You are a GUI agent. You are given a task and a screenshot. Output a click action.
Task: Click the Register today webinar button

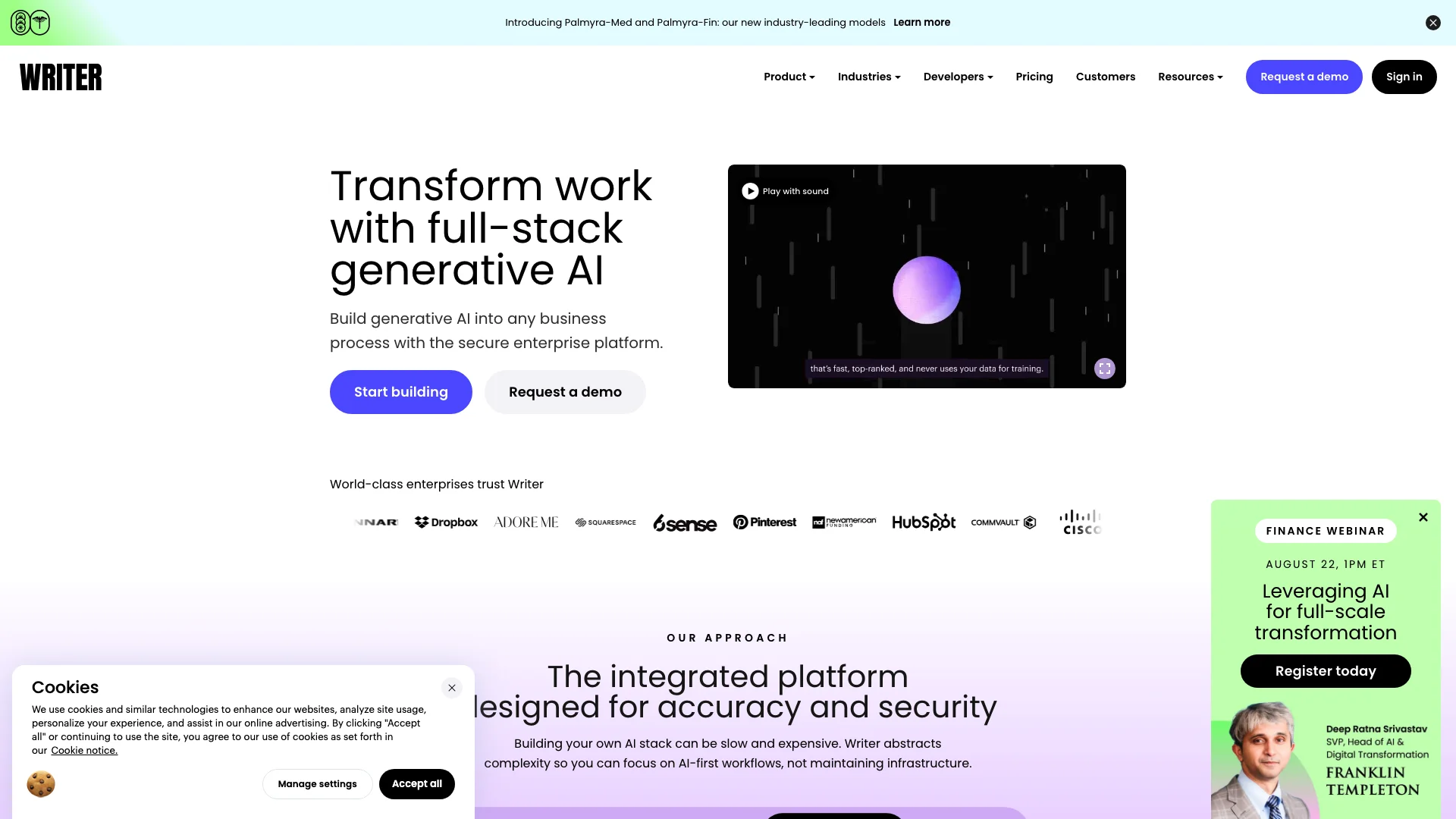pyautogui.click(x=1326, y=670)
